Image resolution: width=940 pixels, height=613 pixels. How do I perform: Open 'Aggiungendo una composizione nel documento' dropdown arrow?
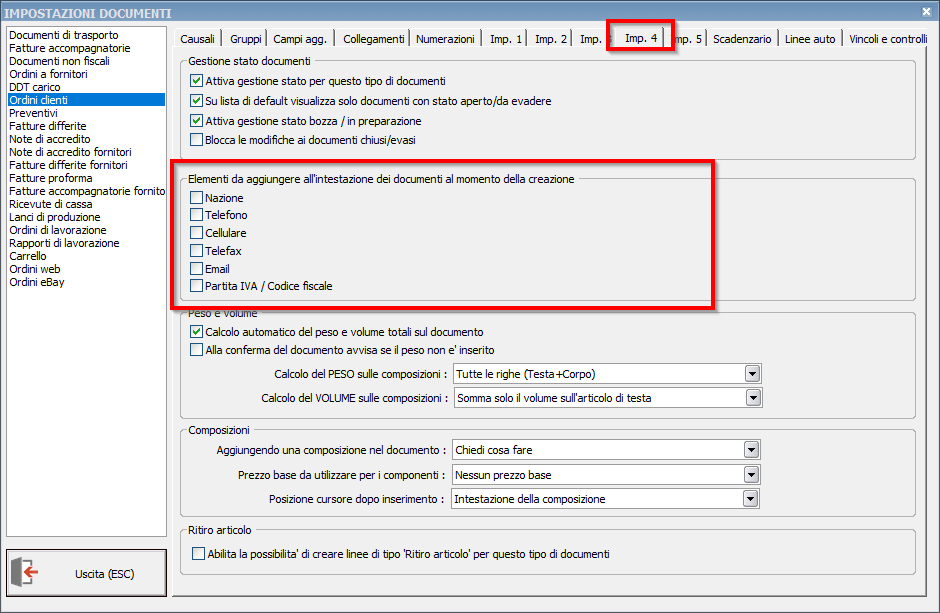click(751, 450)
